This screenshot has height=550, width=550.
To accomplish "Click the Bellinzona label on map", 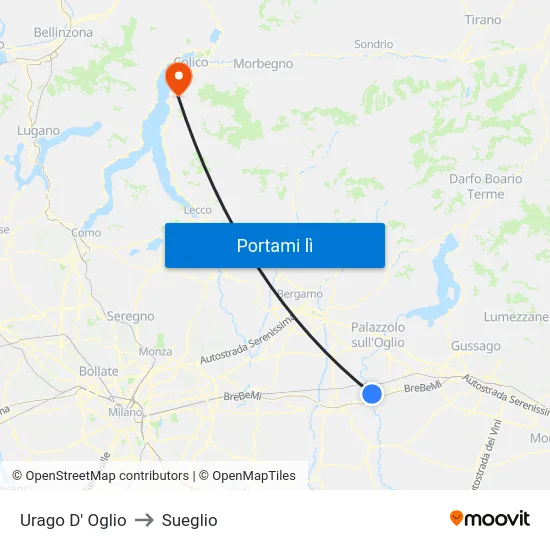I will click(63, 33).
